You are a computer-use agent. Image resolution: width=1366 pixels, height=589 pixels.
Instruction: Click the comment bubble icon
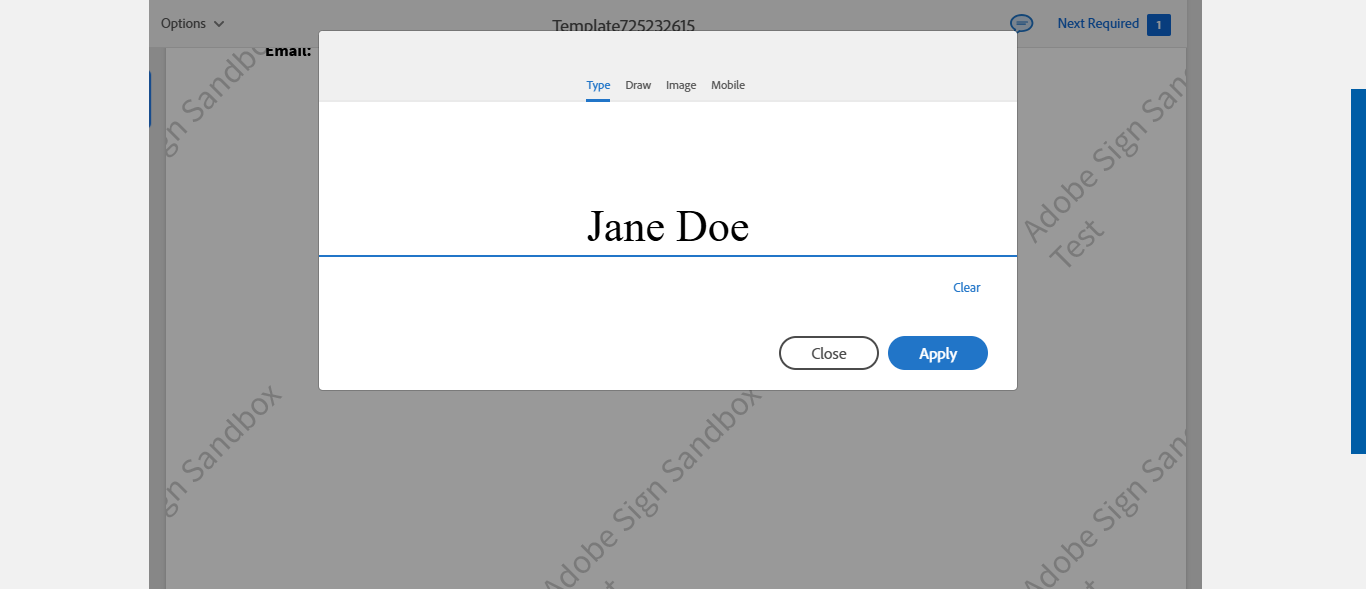[x=1021, y=23]
